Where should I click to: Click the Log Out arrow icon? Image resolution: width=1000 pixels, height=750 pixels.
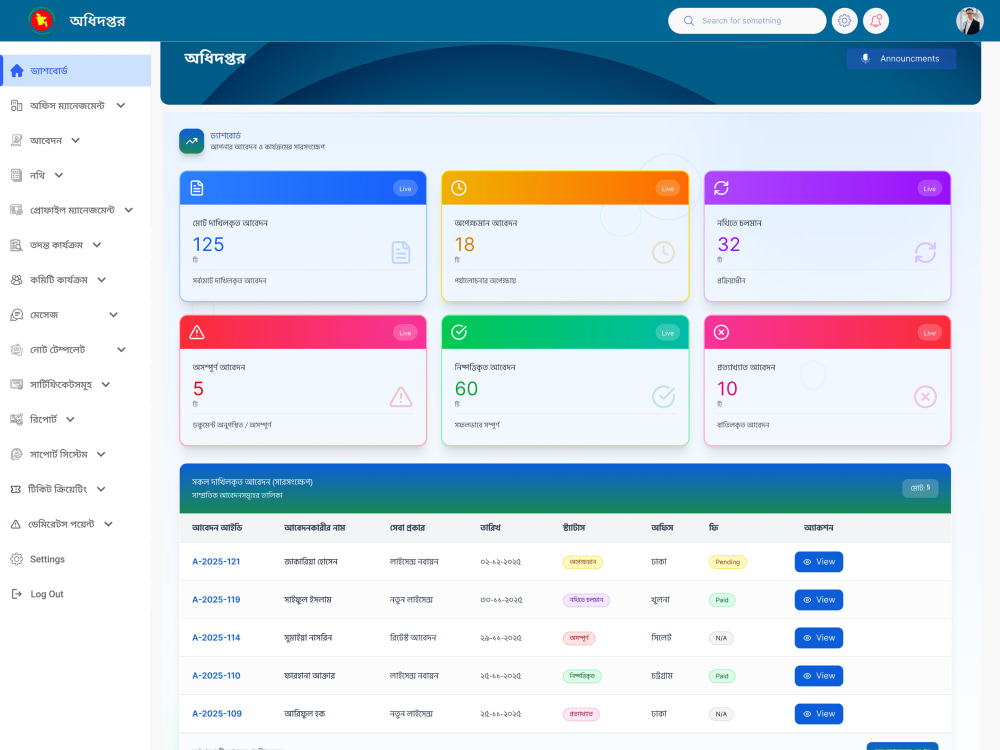click(17, 594)
